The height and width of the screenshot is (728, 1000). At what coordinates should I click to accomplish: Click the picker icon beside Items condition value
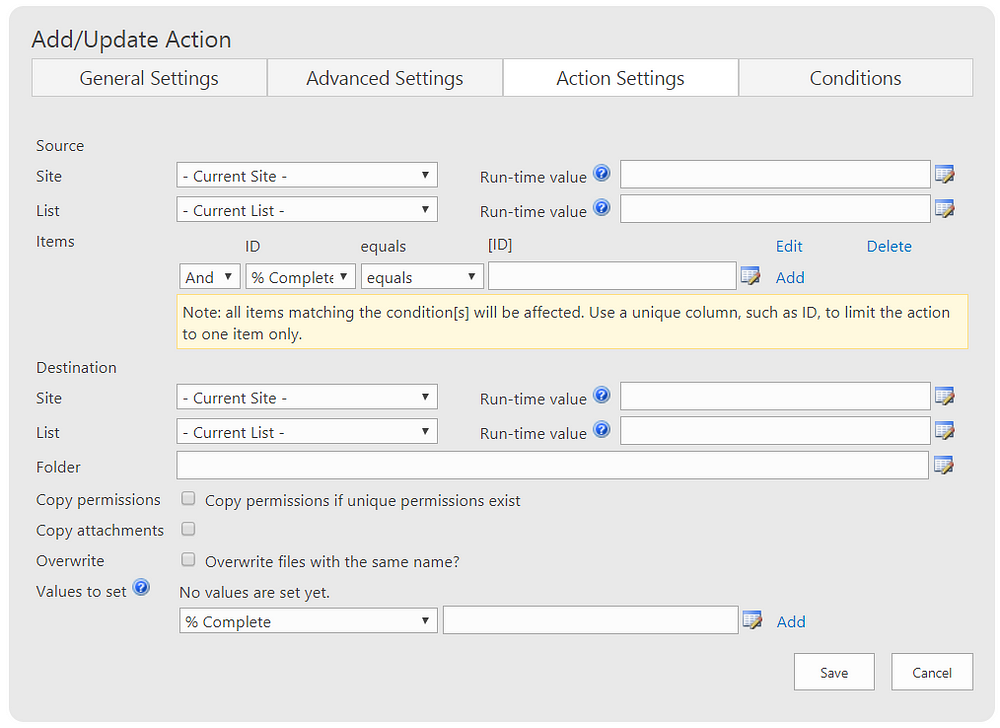tap(750, 276)
